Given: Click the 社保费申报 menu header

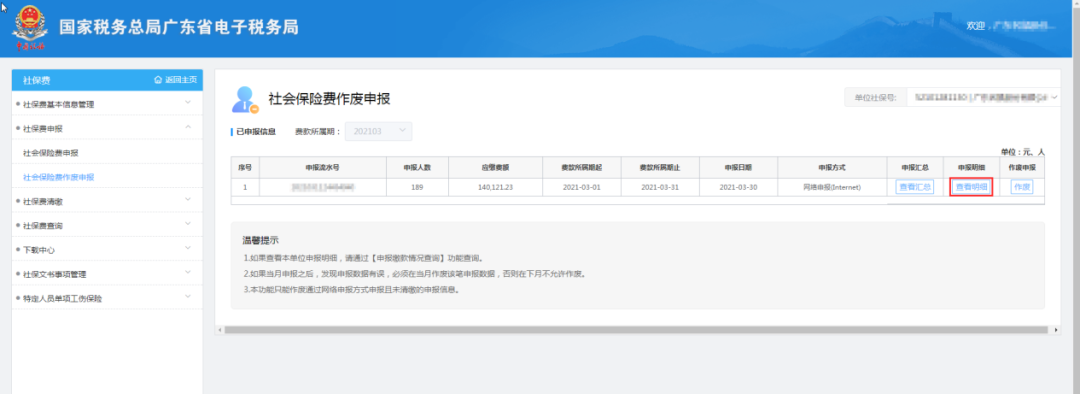Looking at the screenshot, I should click(107, 128).
